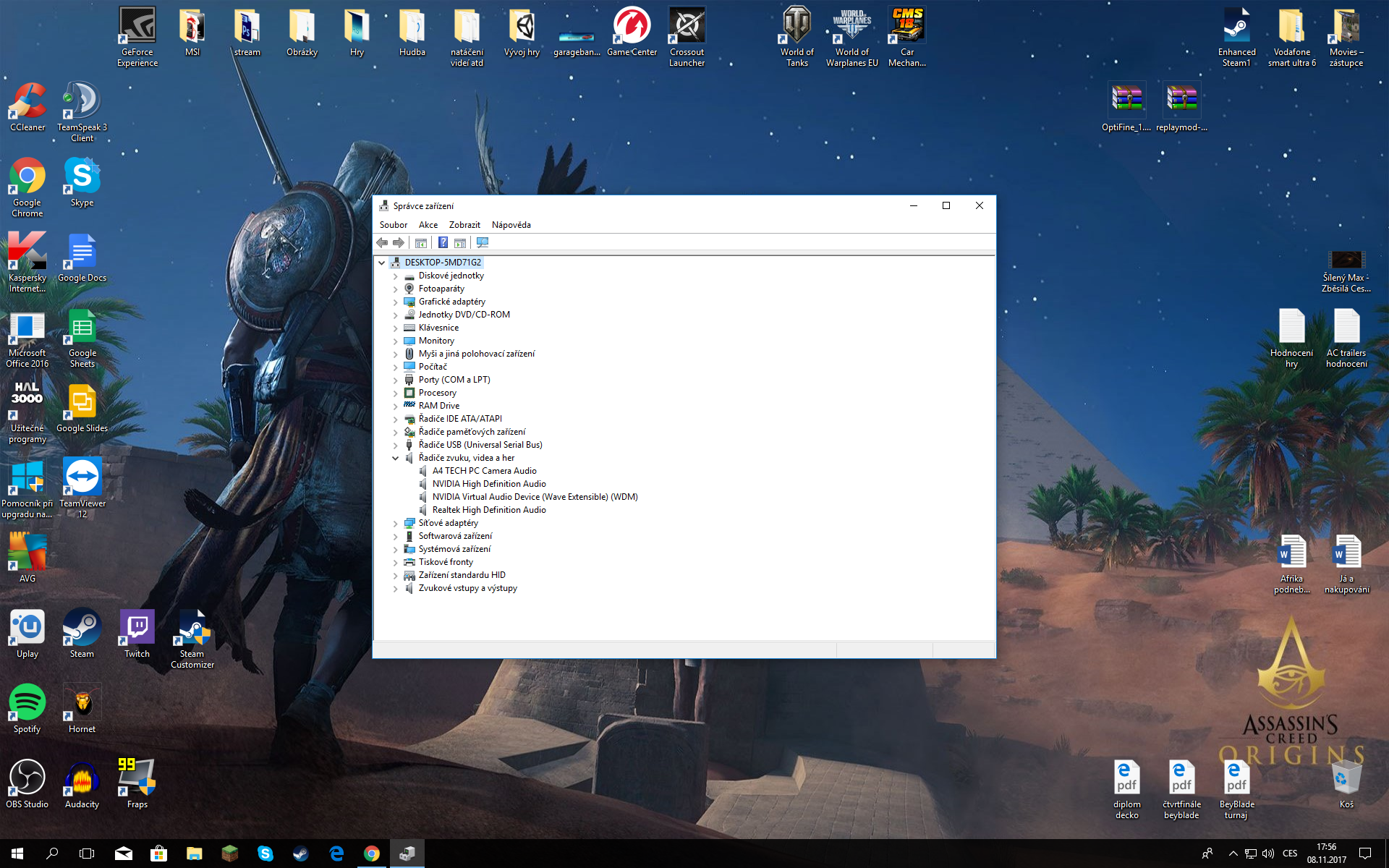The image size is (1389, 868).
Task: Click the Koš recycle bin icon
Action: [1346, 784]
